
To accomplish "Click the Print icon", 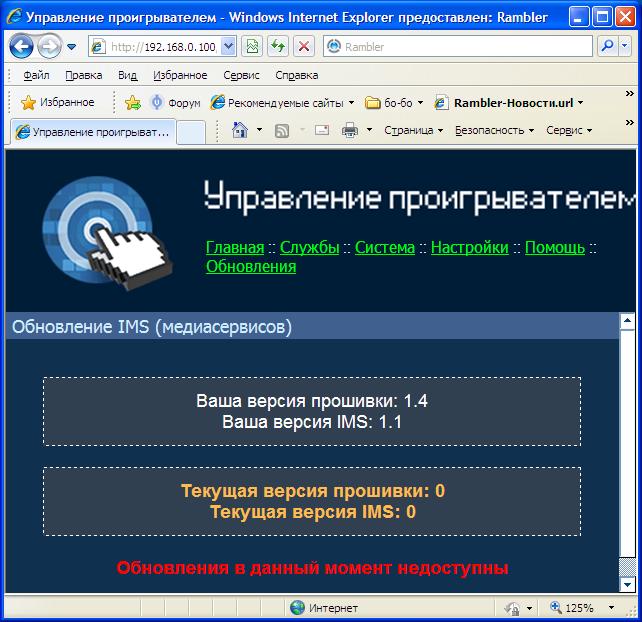I will click(x=350, y=130).
